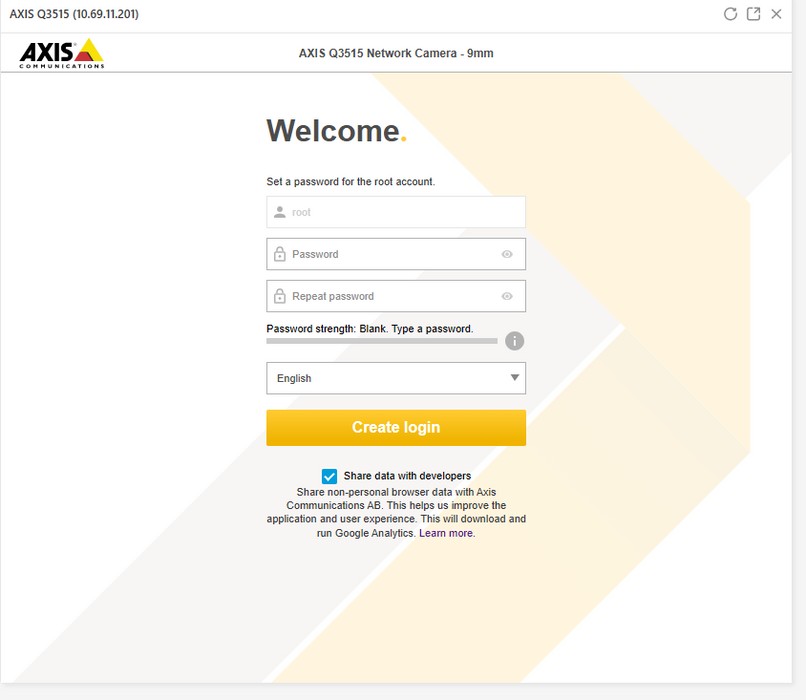
Task: Click the 'Share data with developers' label
Action: coord(407,476)
